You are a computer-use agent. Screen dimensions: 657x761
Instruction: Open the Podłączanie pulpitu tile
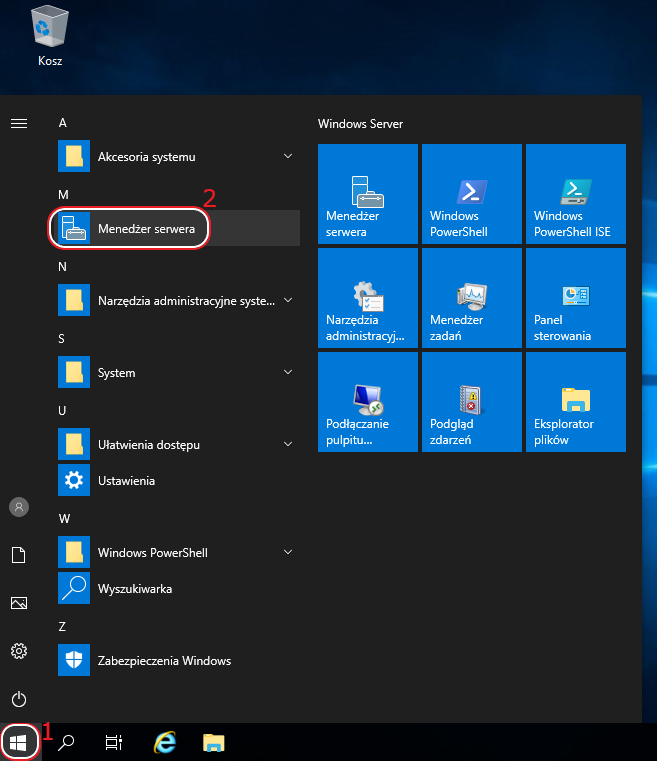pyautogui.click(x=368, y=402)
